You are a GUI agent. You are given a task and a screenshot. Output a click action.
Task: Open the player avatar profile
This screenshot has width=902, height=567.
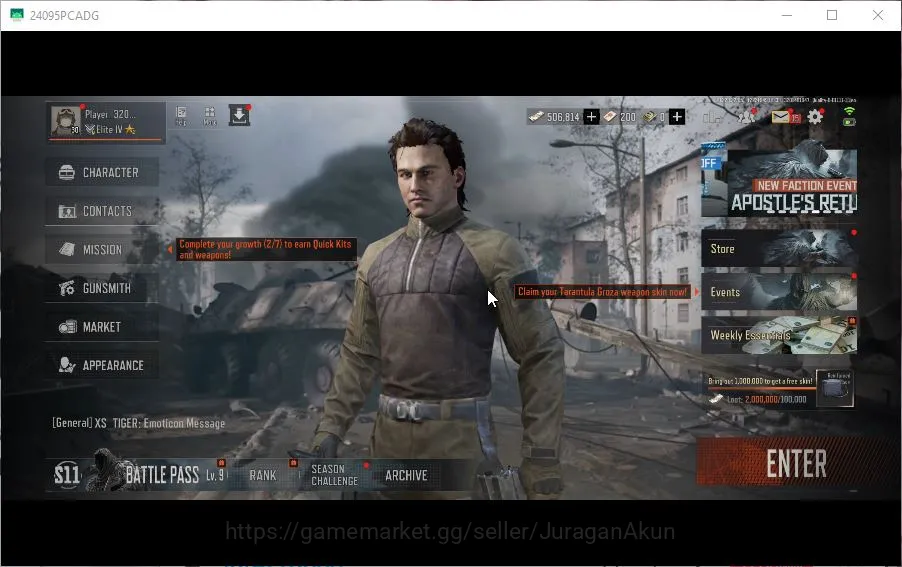click(x=66, y=121)
